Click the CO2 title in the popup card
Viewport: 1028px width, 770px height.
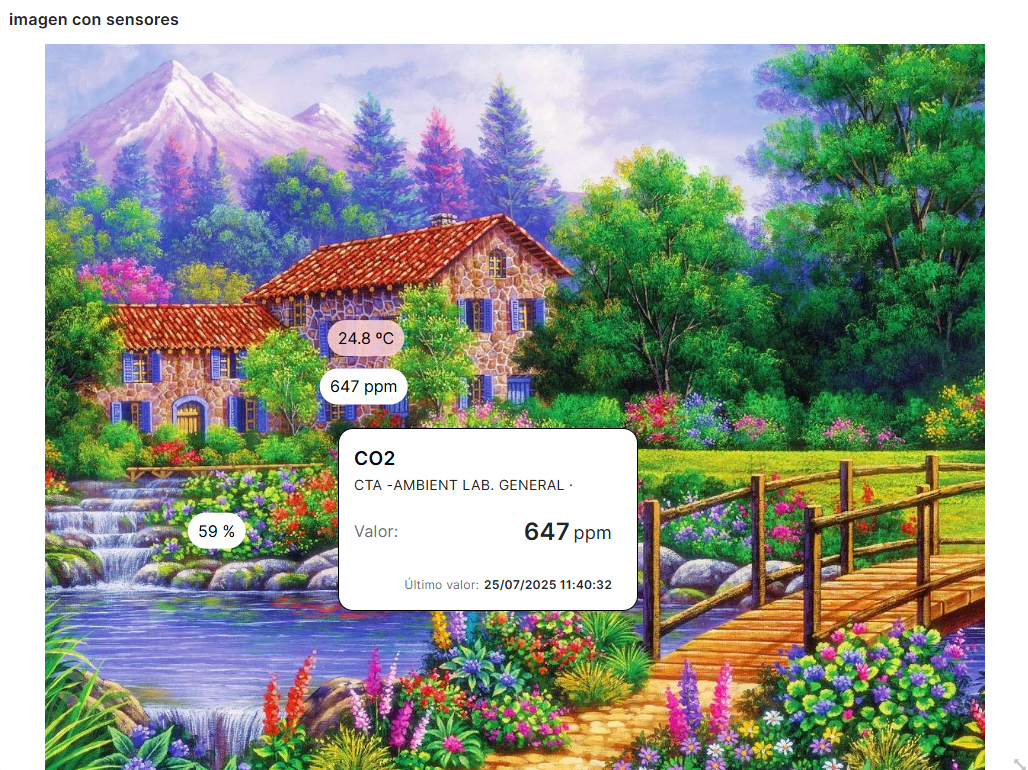pos(374,458)
